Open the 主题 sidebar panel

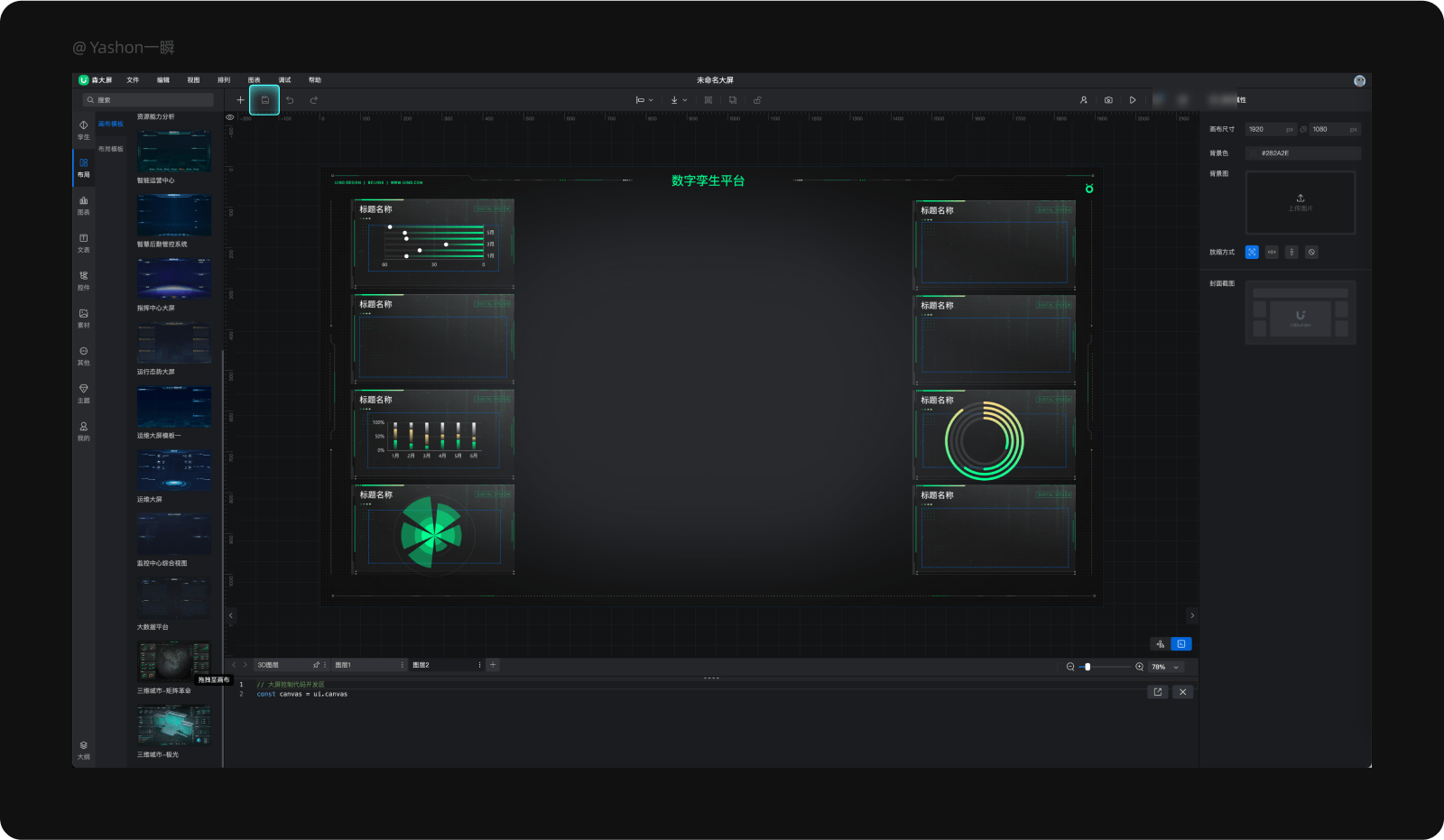[x=84, y=393]
